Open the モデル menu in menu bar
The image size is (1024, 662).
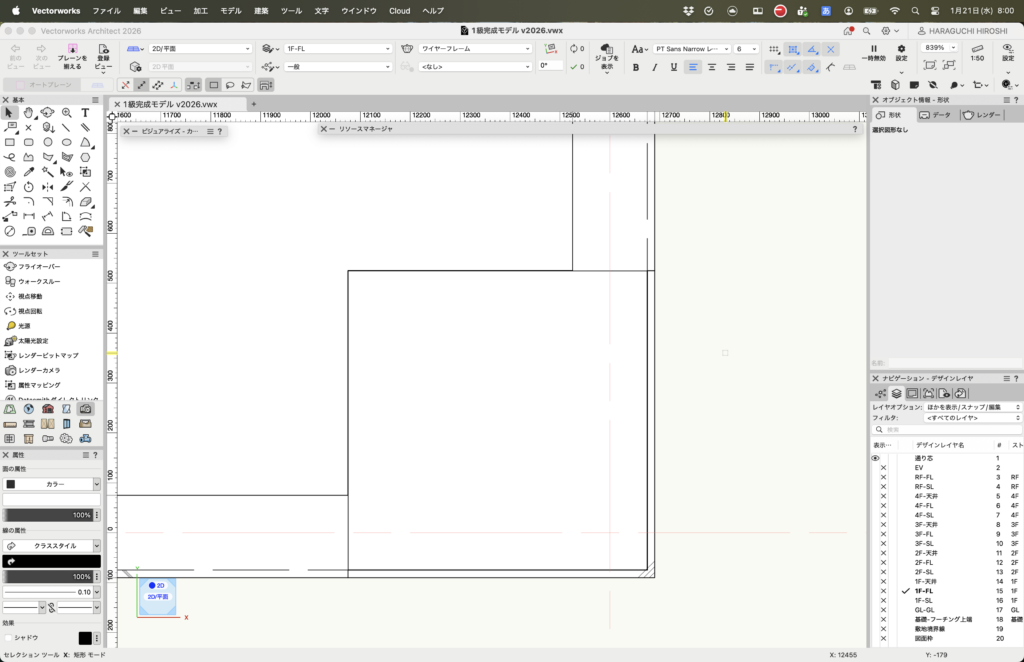coord(230,10)
